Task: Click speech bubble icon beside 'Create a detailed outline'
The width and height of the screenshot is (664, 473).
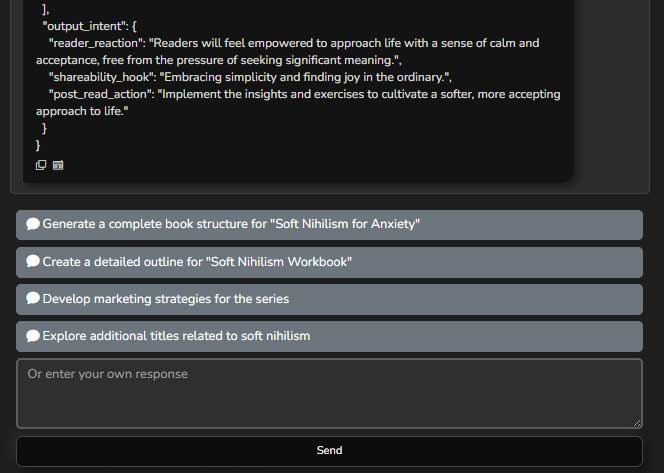Action: point(33,262)
